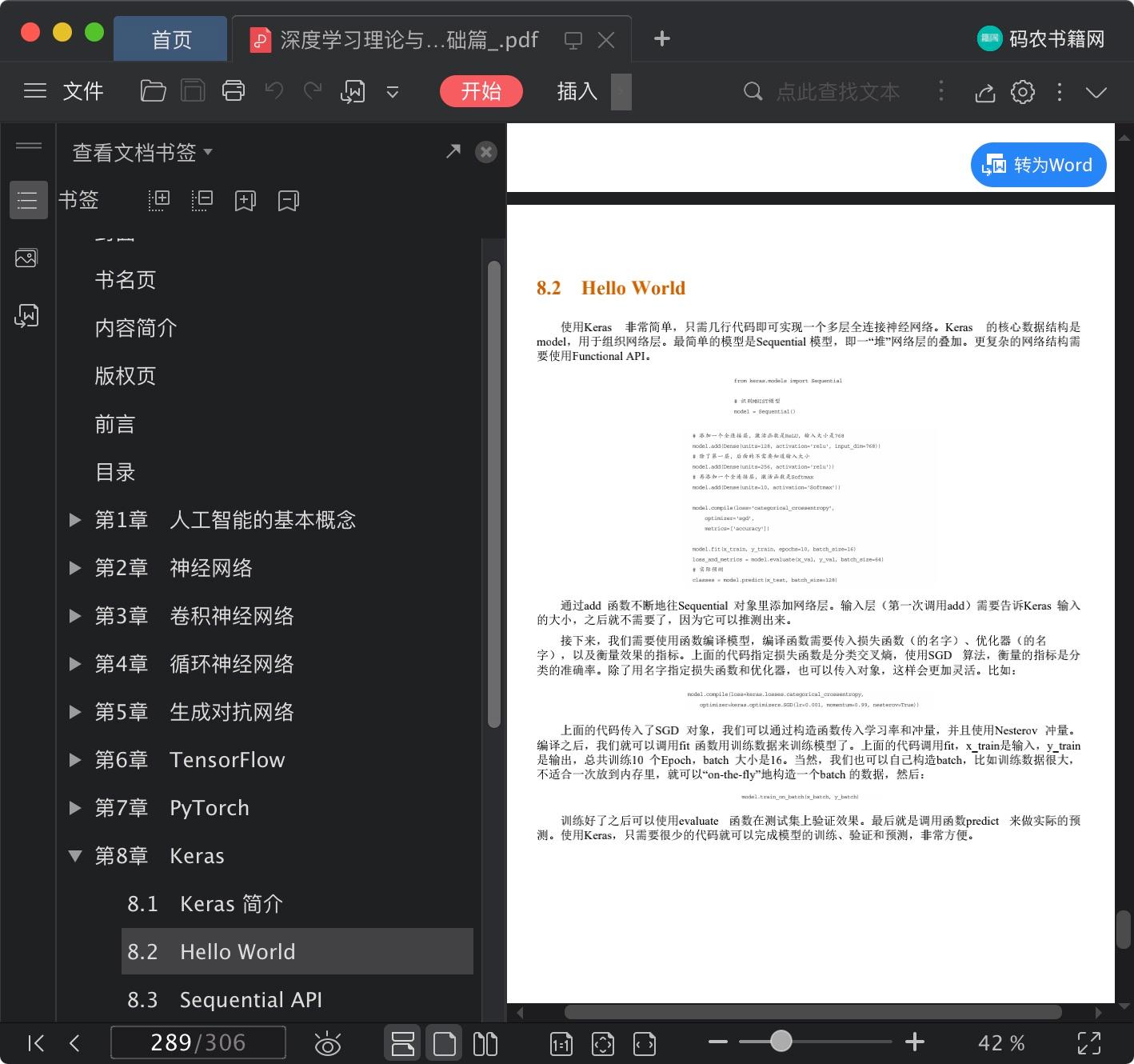Click the open folder icon

[153, 91]
